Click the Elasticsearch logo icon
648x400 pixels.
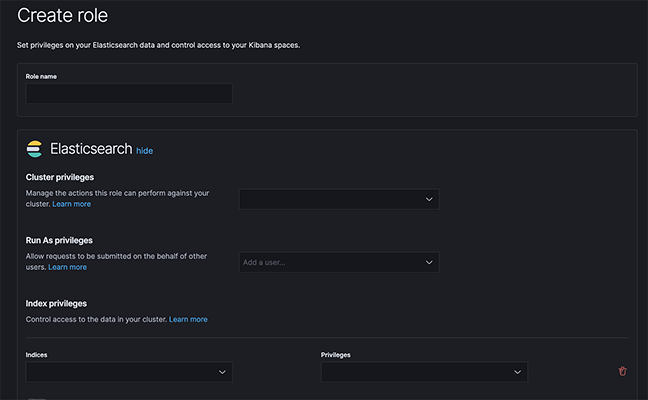[34, 149]
